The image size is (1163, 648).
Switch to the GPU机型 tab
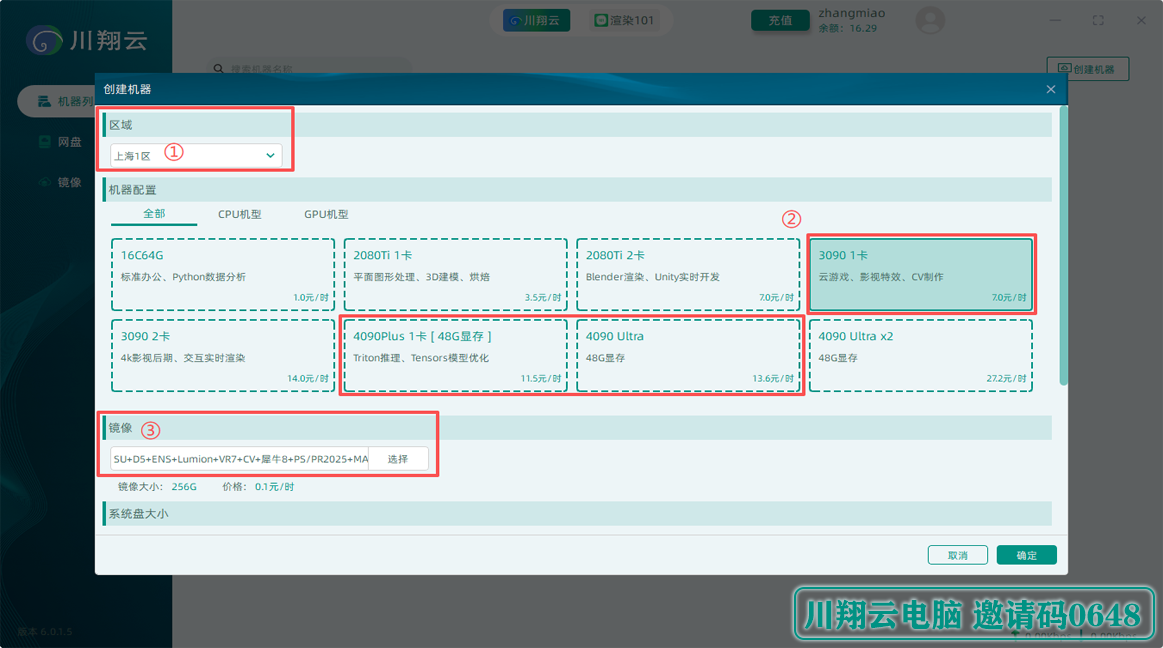pyautogui.click(x=326, y=214)
